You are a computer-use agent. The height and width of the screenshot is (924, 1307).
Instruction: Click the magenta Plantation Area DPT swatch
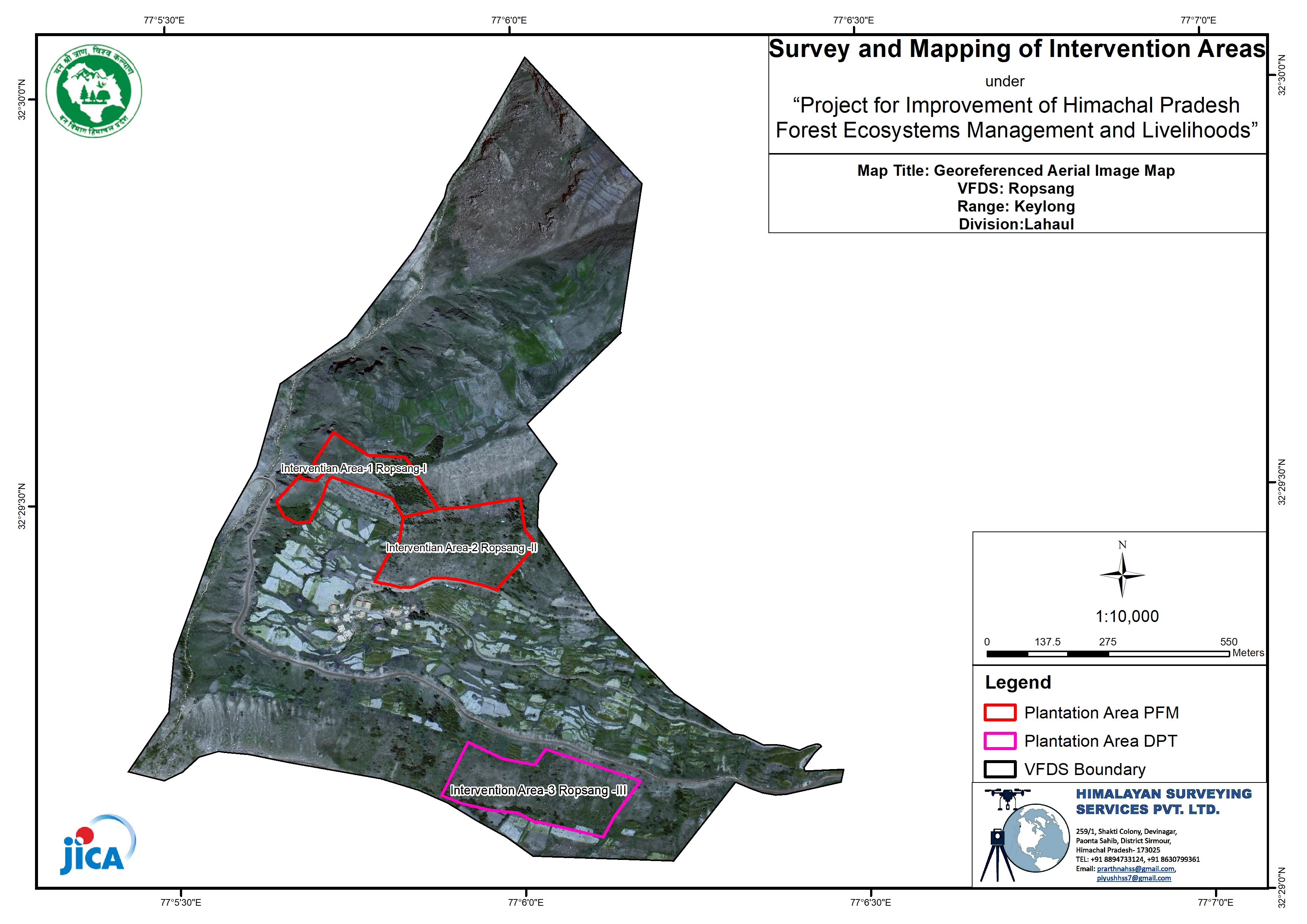coord(1000,741)
